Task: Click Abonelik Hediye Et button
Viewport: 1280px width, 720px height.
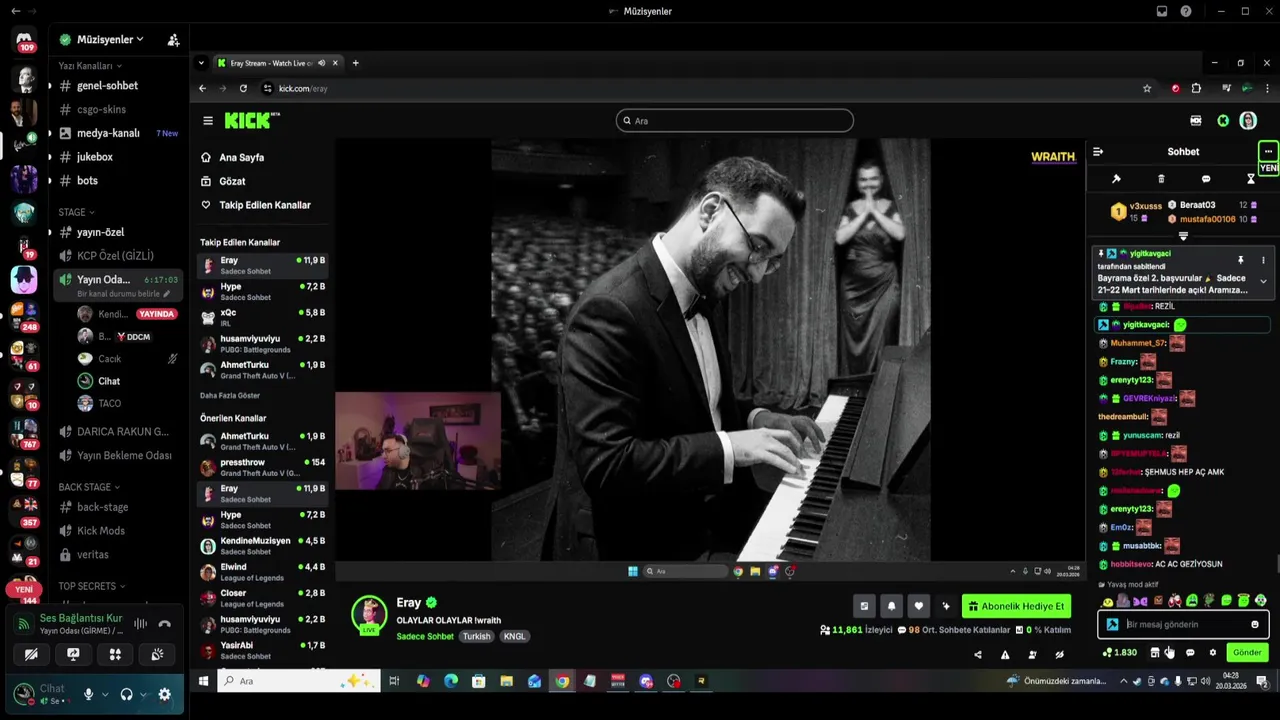Action: [x=1016, y=606]
